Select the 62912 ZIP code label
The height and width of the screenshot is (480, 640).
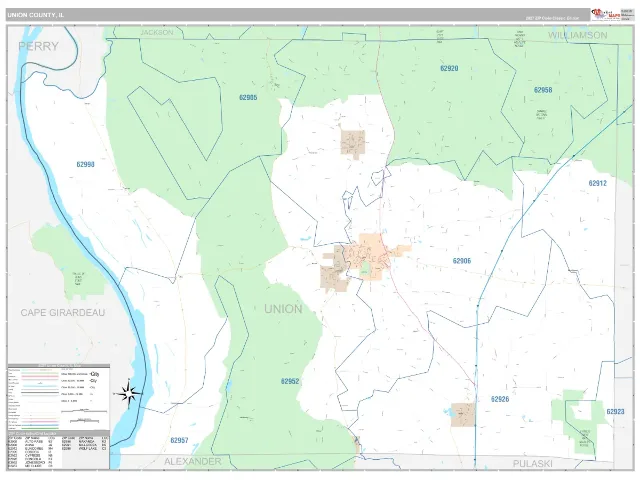pyautogui.click(x=598, y=183)
